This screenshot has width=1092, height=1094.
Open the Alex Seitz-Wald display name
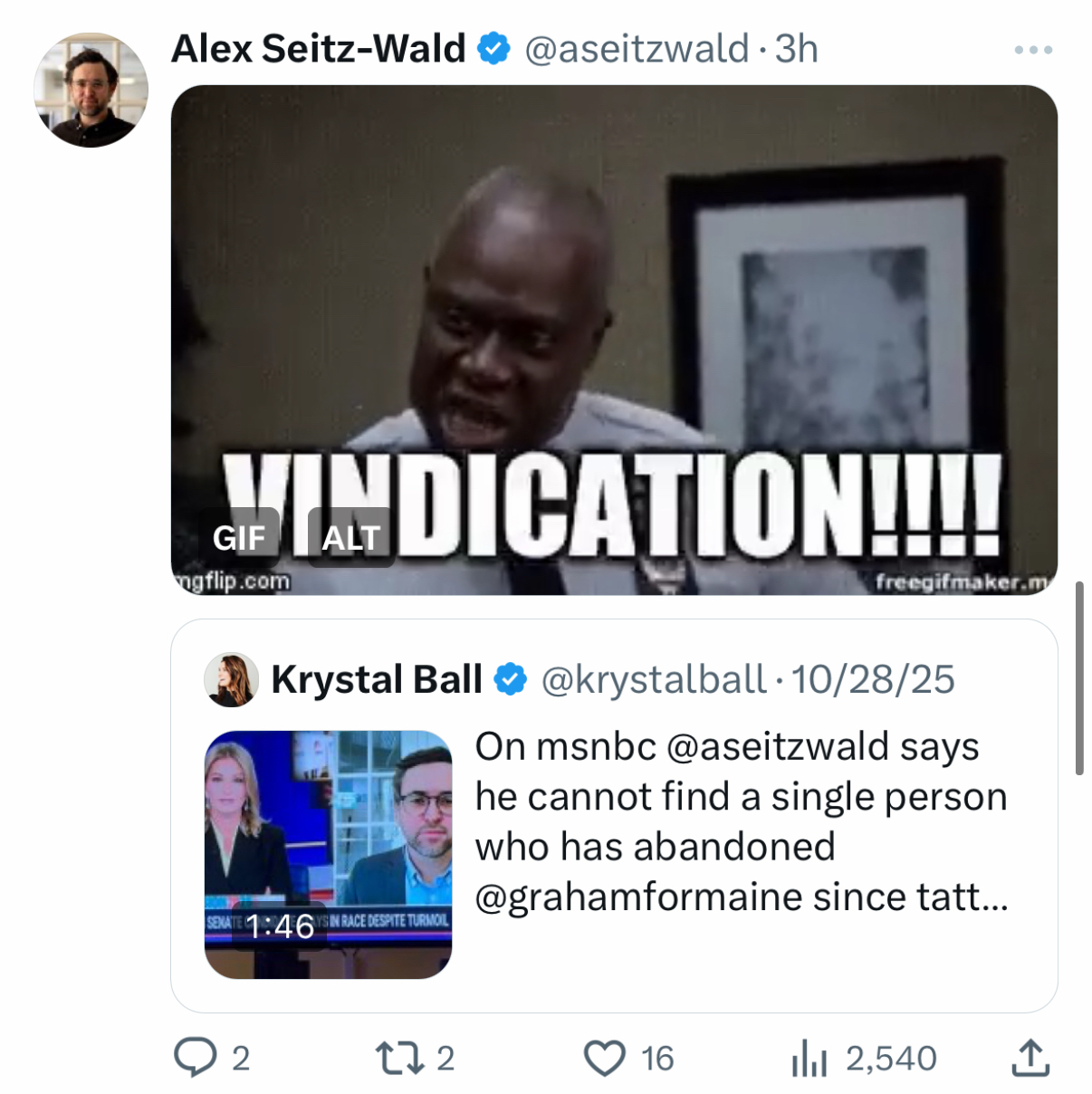318,49
